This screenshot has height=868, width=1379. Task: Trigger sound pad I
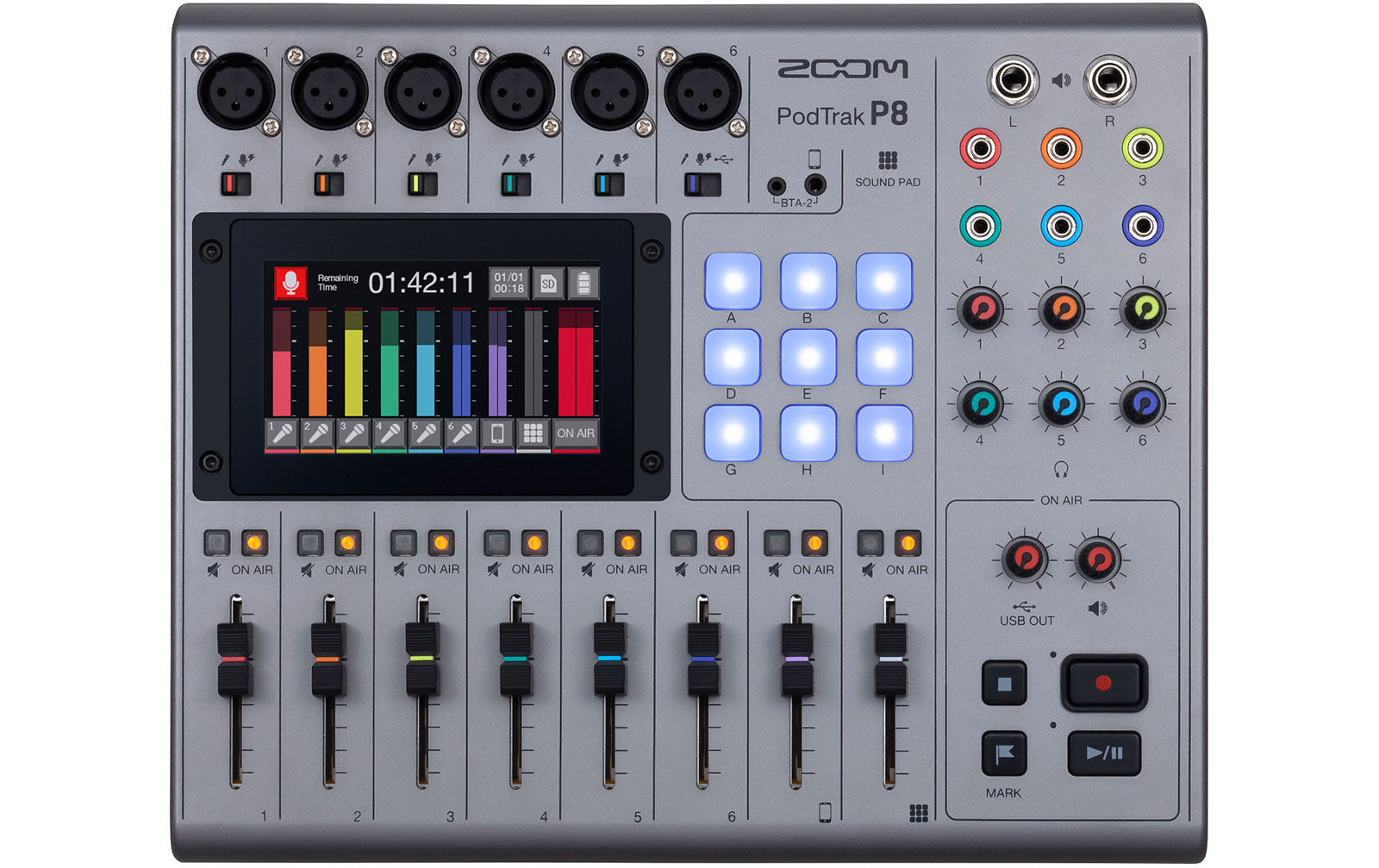(884, 433)
